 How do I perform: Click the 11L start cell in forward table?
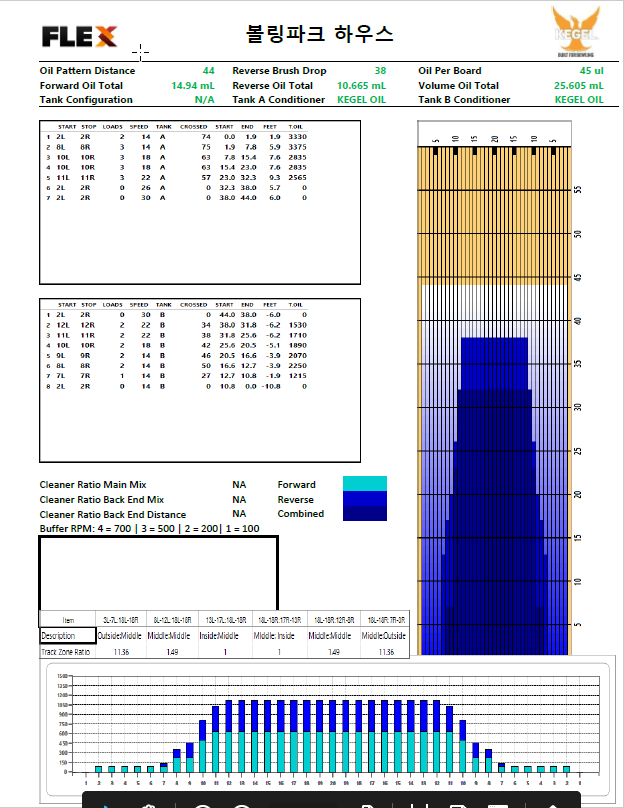click(x=63, y=177)
